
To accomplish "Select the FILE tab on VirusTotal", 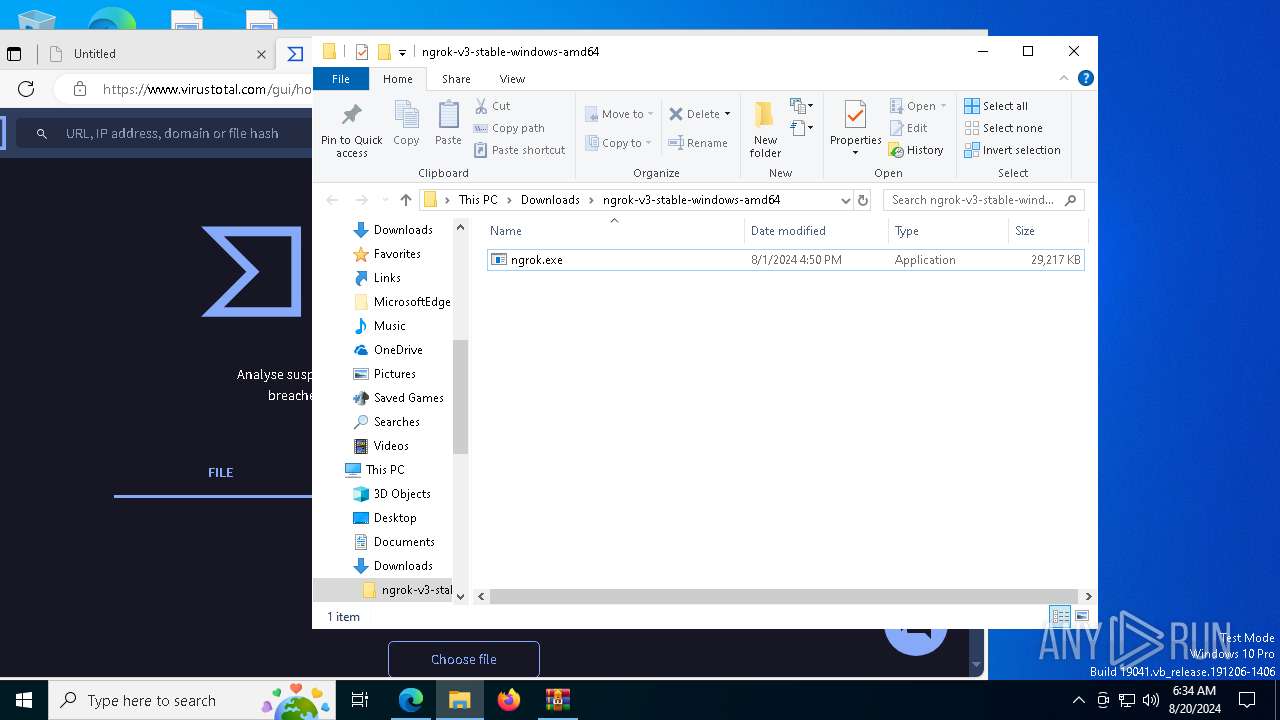I will point(220,473).
